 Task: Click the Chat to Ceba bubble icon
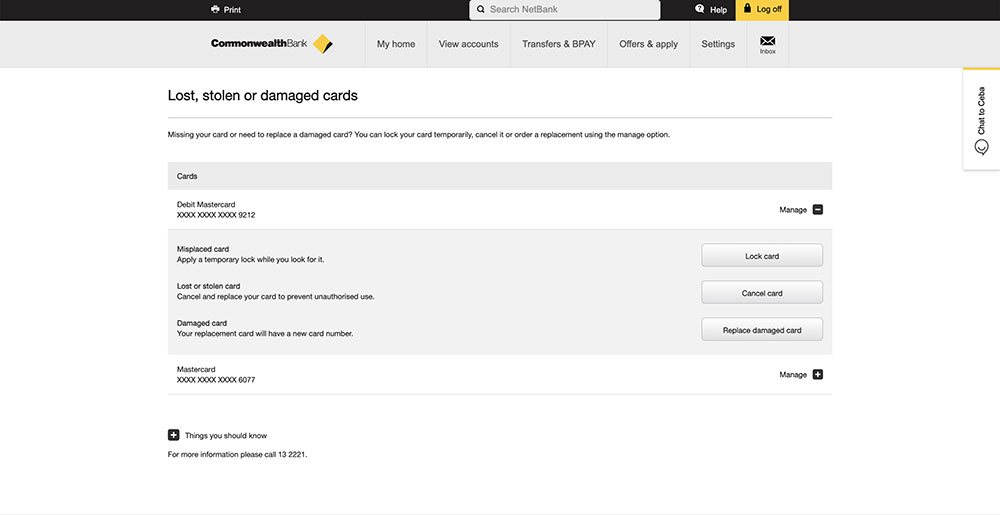click(x=982, y=148)
